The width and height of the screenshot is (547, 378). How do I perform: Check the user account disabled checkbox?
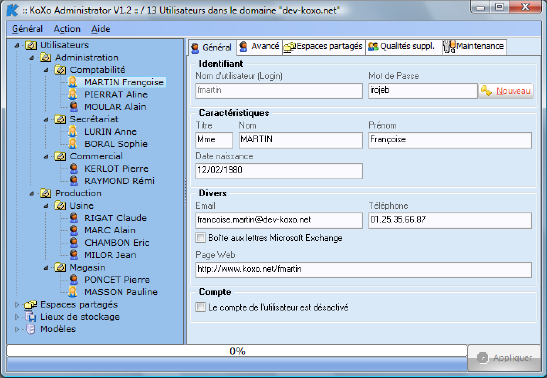pos(200,307)
